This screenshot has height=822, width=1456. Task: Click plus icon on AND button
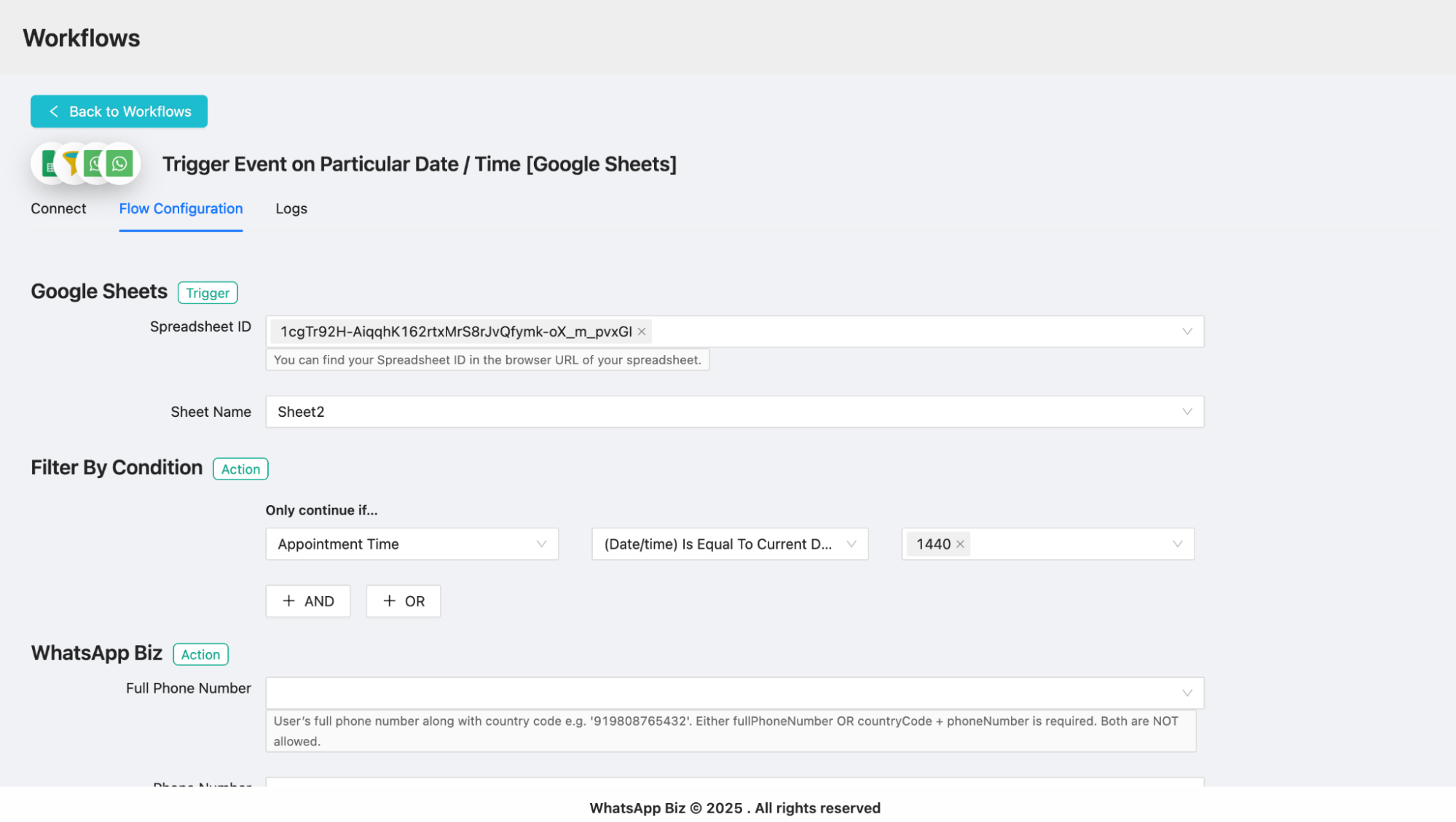click(288, 601)
